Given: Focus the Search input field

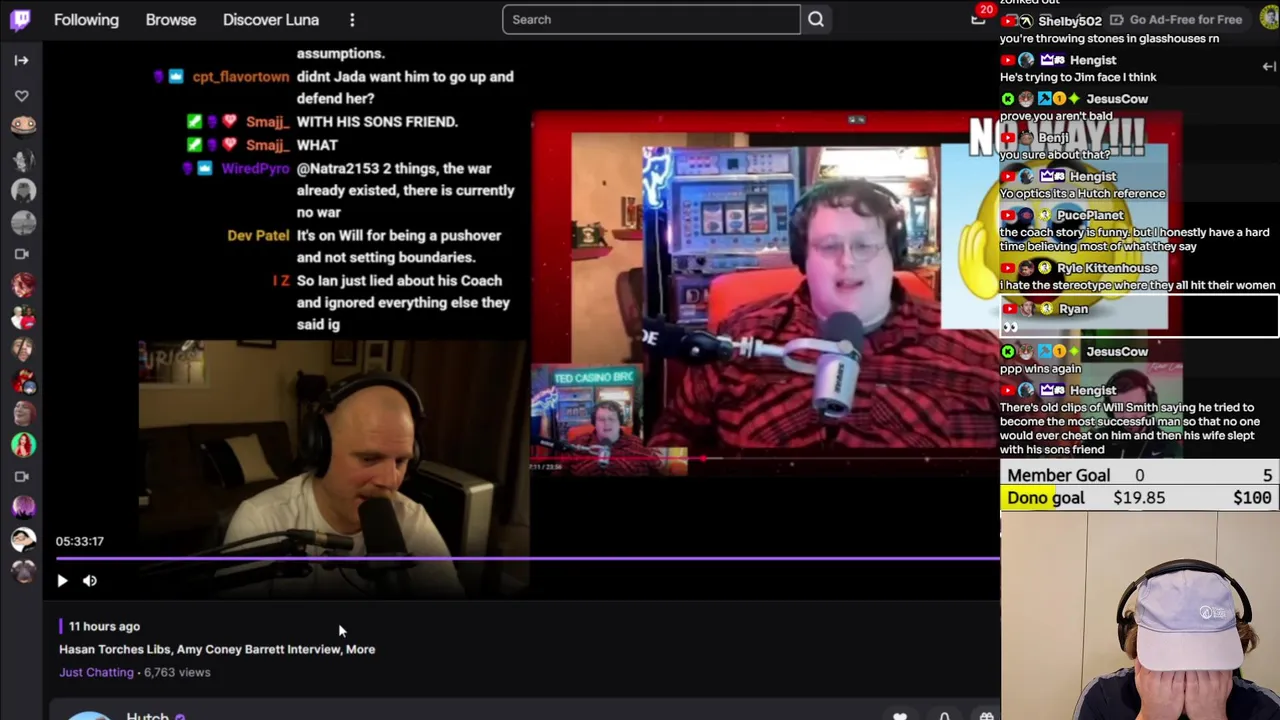Looking at the screenshot, I should click(651, 19).
